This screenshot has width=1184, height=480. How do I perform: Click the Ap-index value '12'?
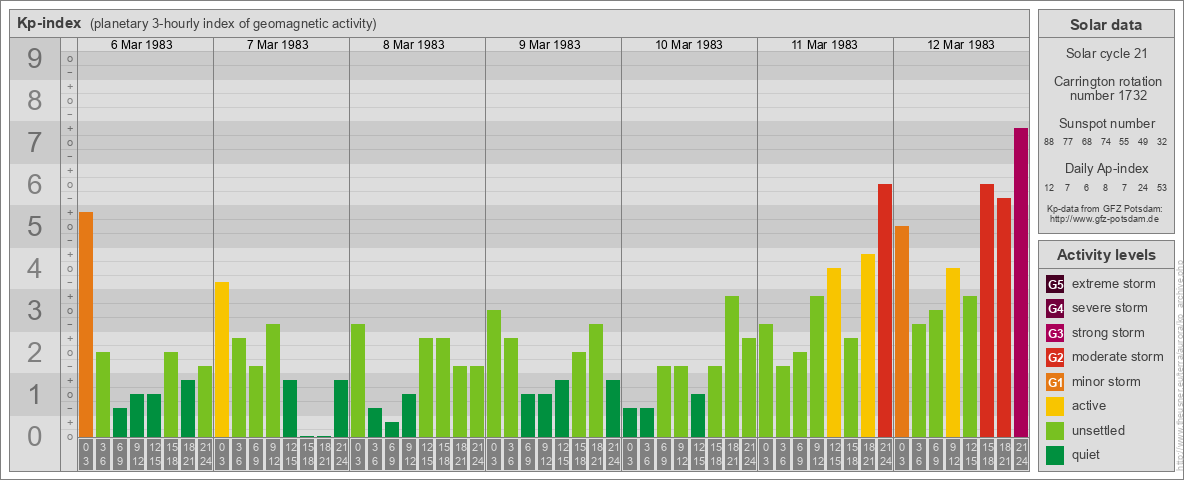click(x=1049, y=187)
